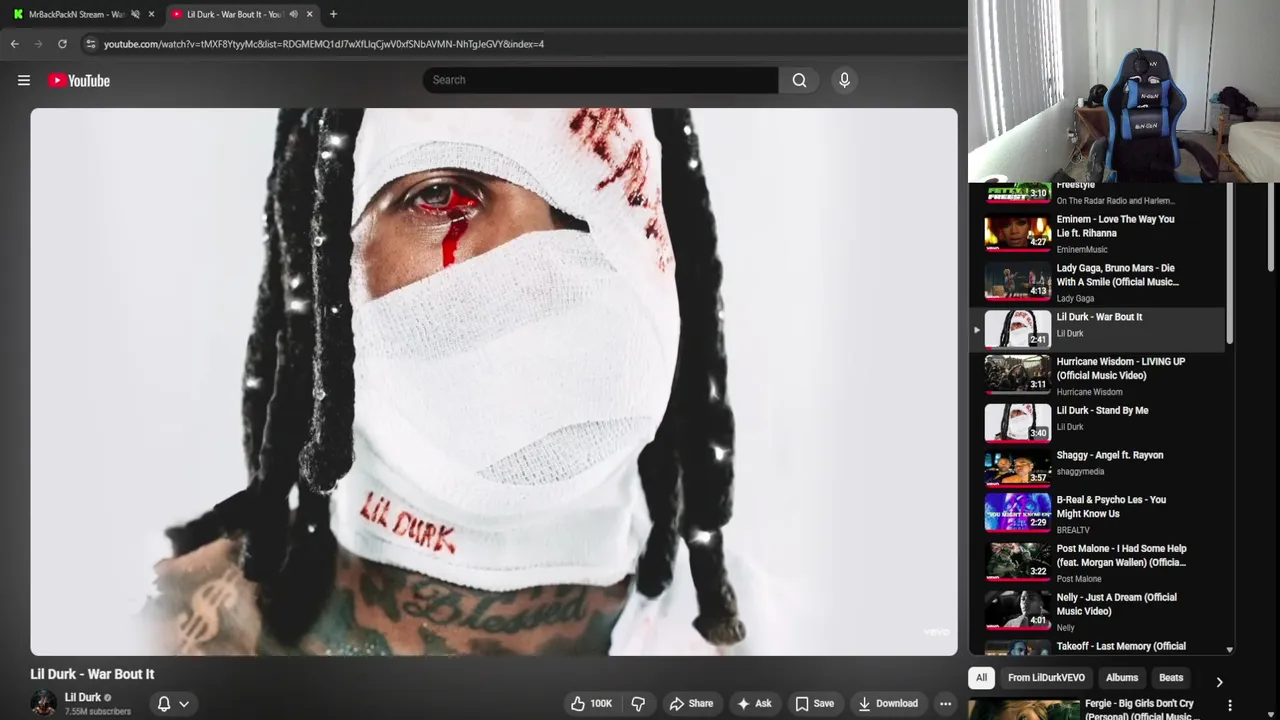
Task: Unmute the MrBackPackN Stream tab audio icon
Action: point(135,14)
